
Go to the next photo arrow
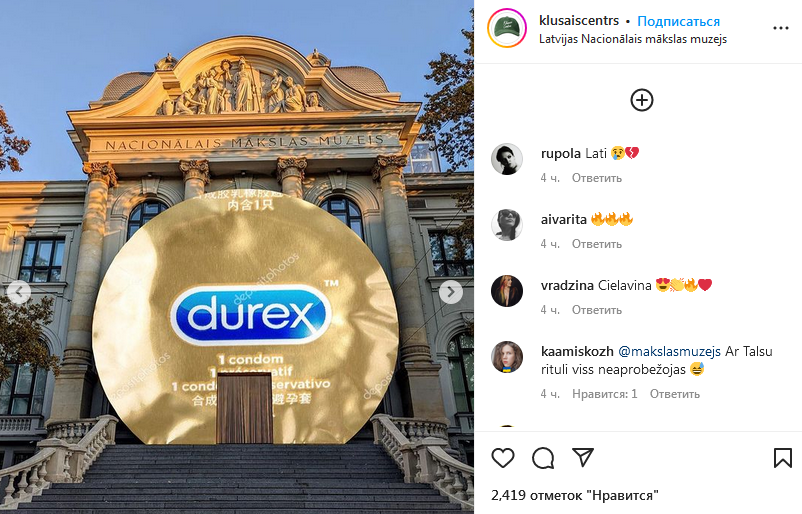tap(451, 292)
